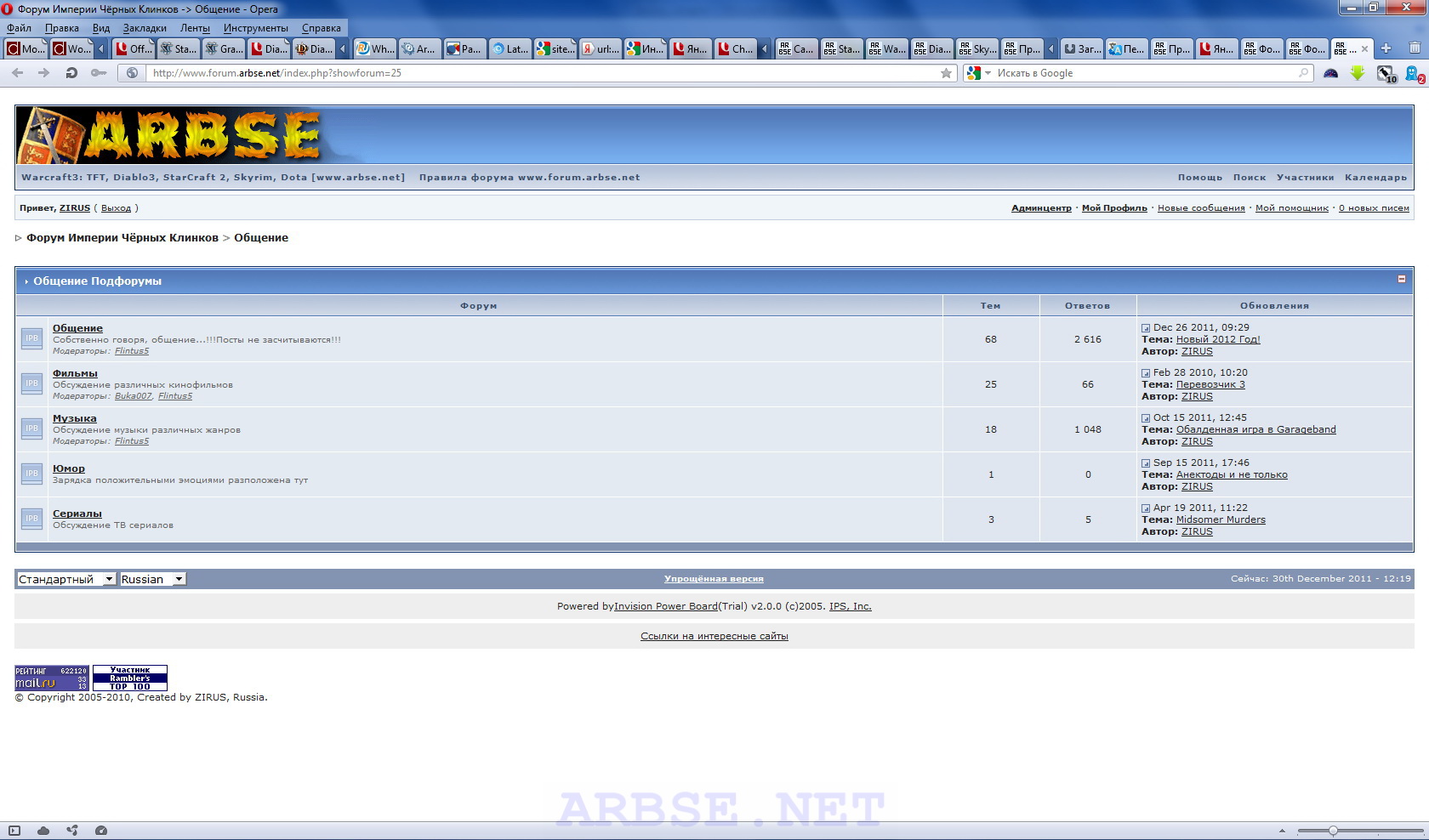Open the extension icon with badge 10

(1386, 74)
